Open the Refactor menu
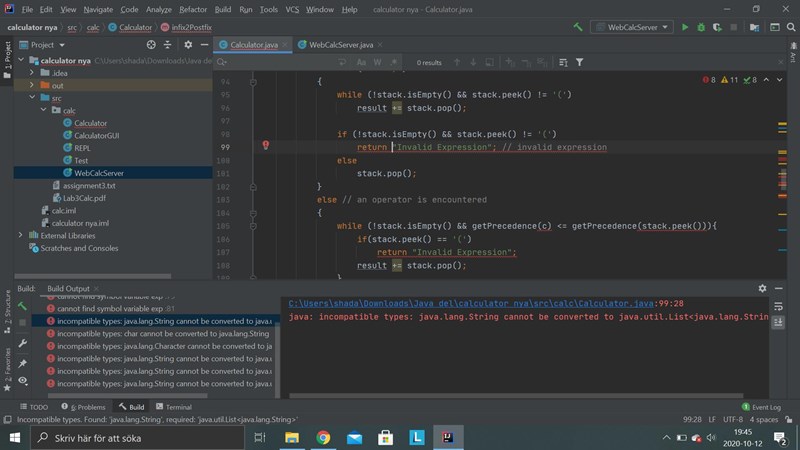The height and width of the screenshot is (450, 800). tap(193, 9)
